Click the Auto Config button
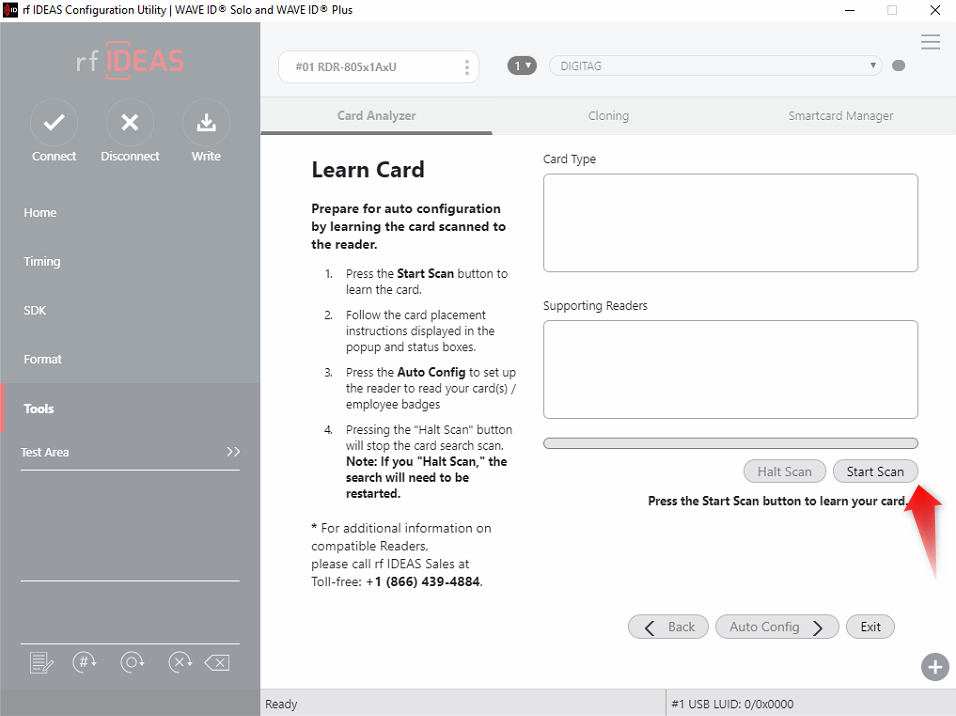This screenshot has height=716, width=956. (777, 627)
